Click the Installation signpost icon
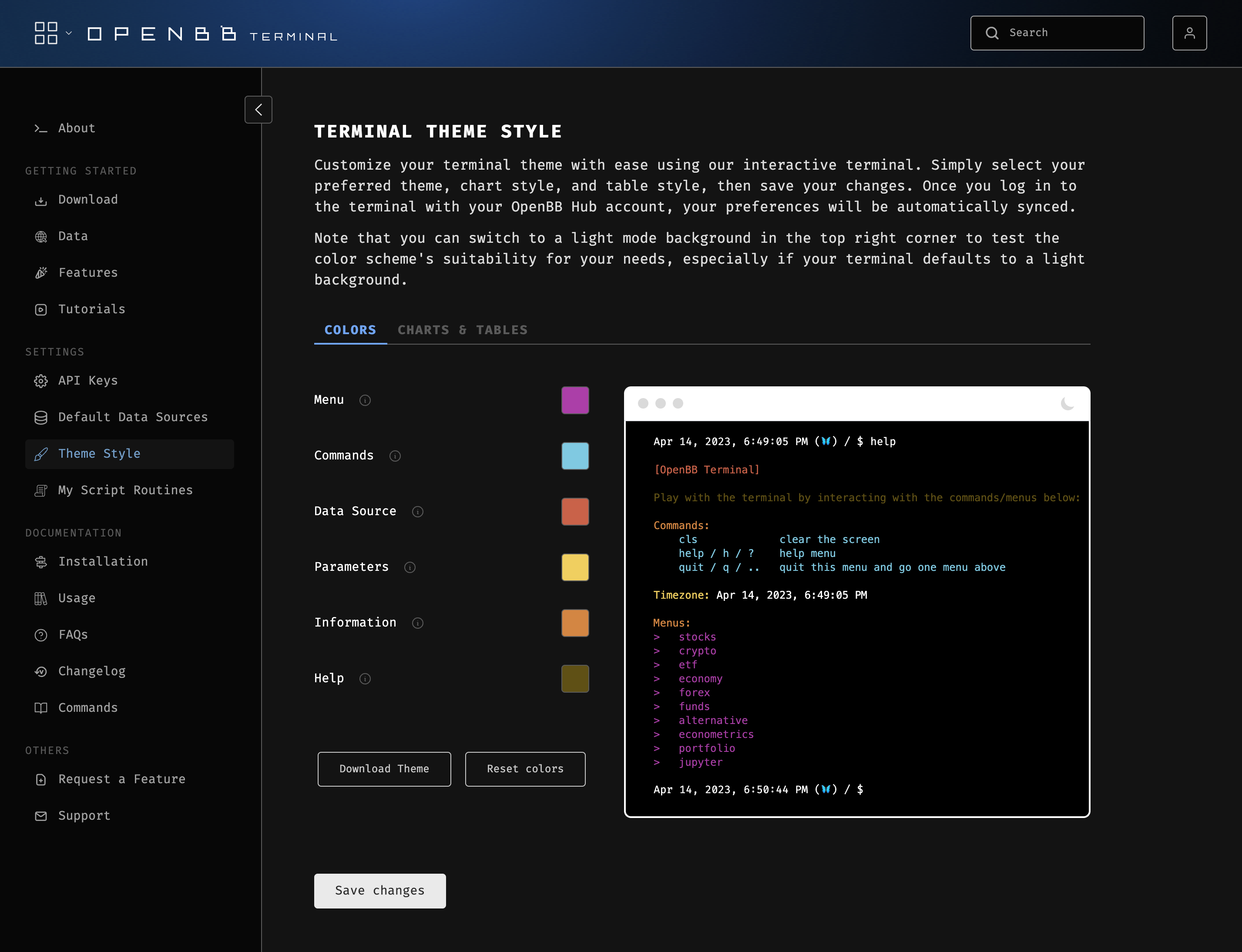This screenshot has width=1242, height=952. click(41, 562)
